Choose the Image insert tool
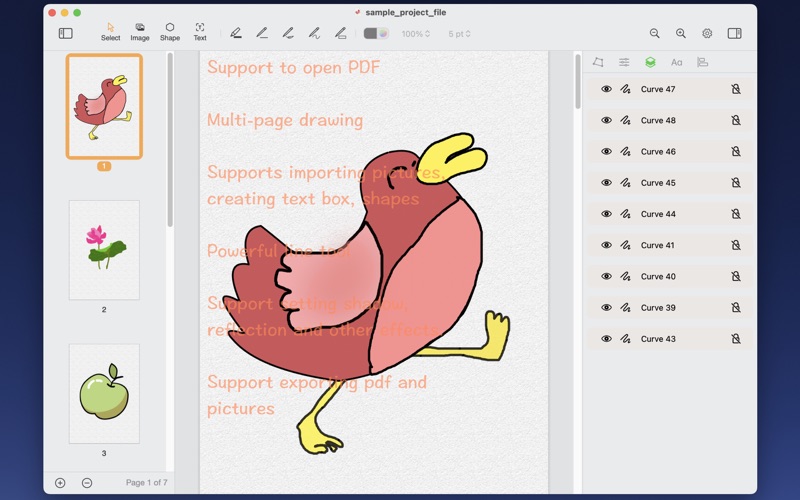 click(x=140, y=32)
